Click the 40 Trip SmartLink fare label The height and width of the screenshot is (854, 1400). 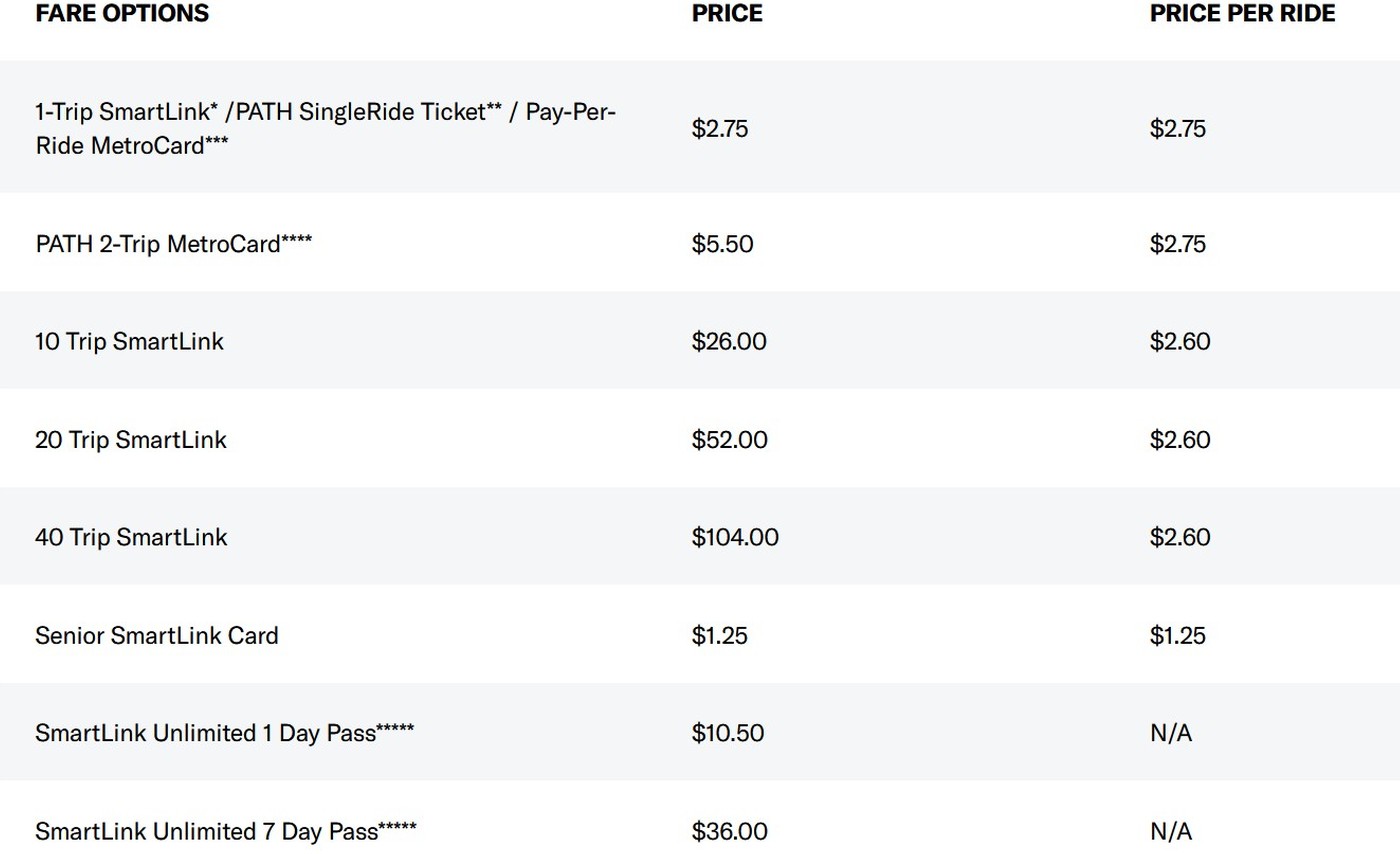point(131,537)
